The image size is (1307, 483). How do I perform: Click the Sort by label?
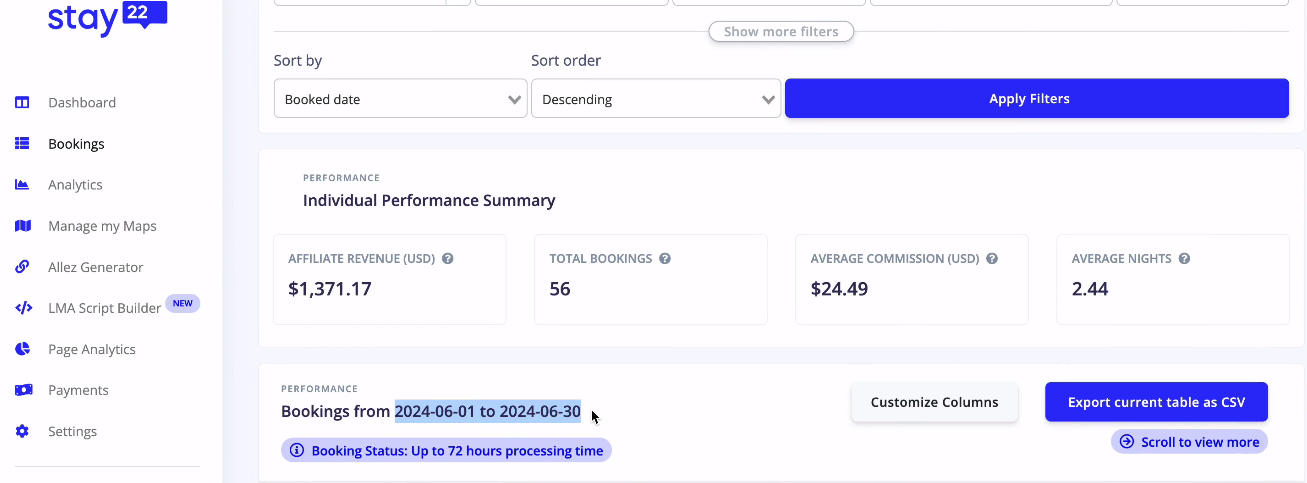pyautogui.click(x=298, y=61)
